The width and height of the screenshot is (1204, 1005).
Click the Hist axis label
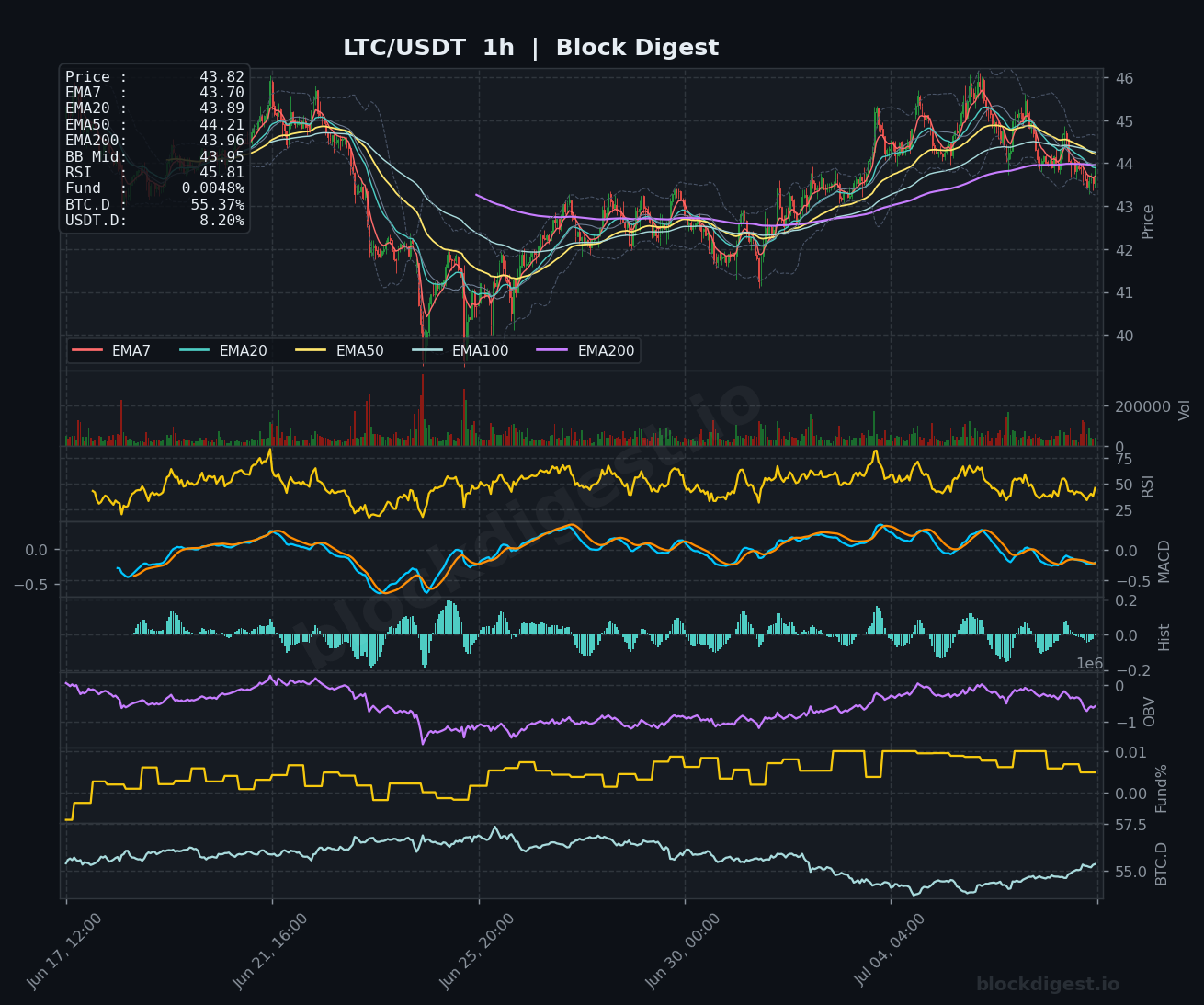point(1164,636)
